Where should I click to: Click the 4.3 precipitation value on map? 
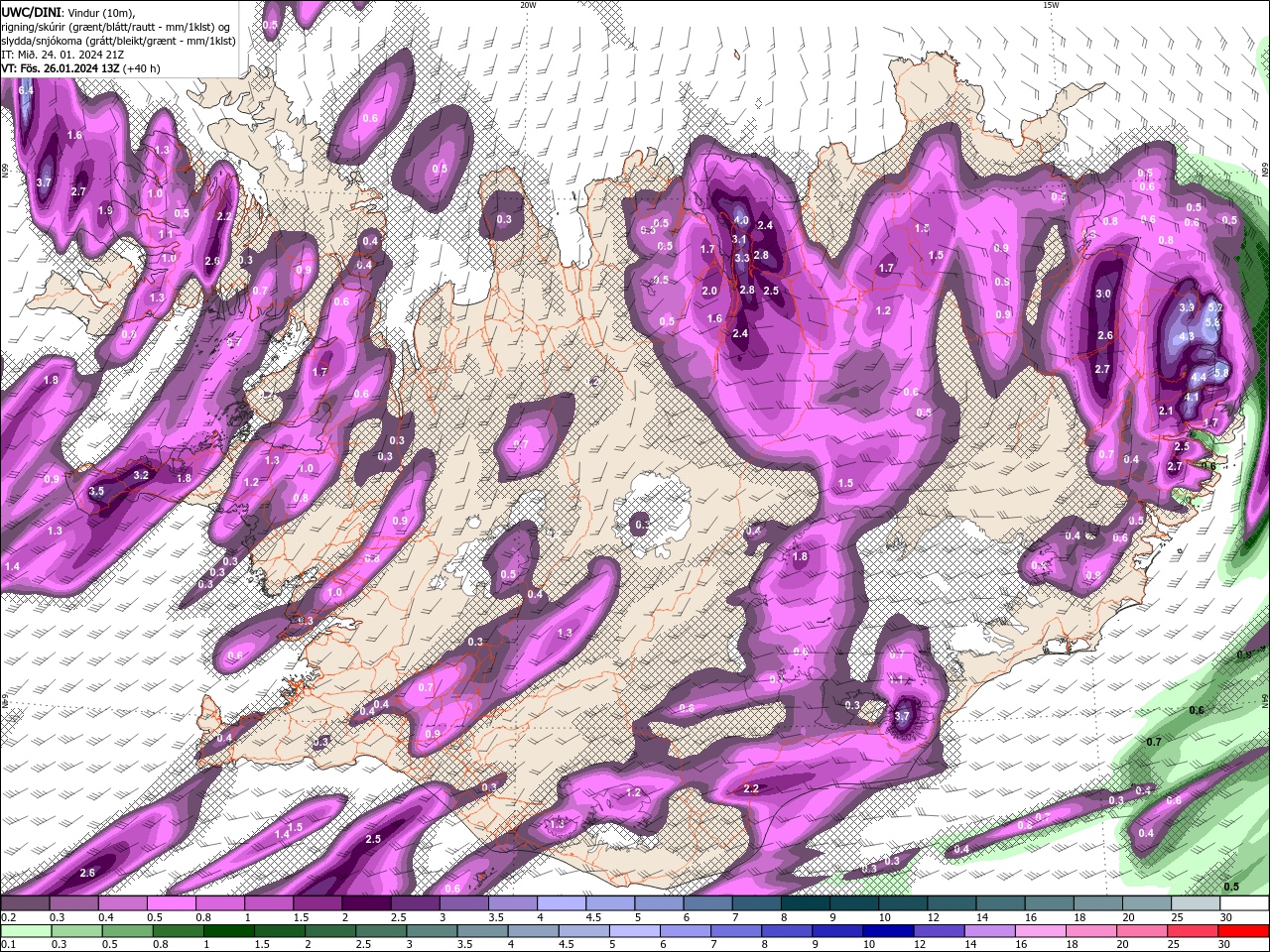click(1187, 336)
